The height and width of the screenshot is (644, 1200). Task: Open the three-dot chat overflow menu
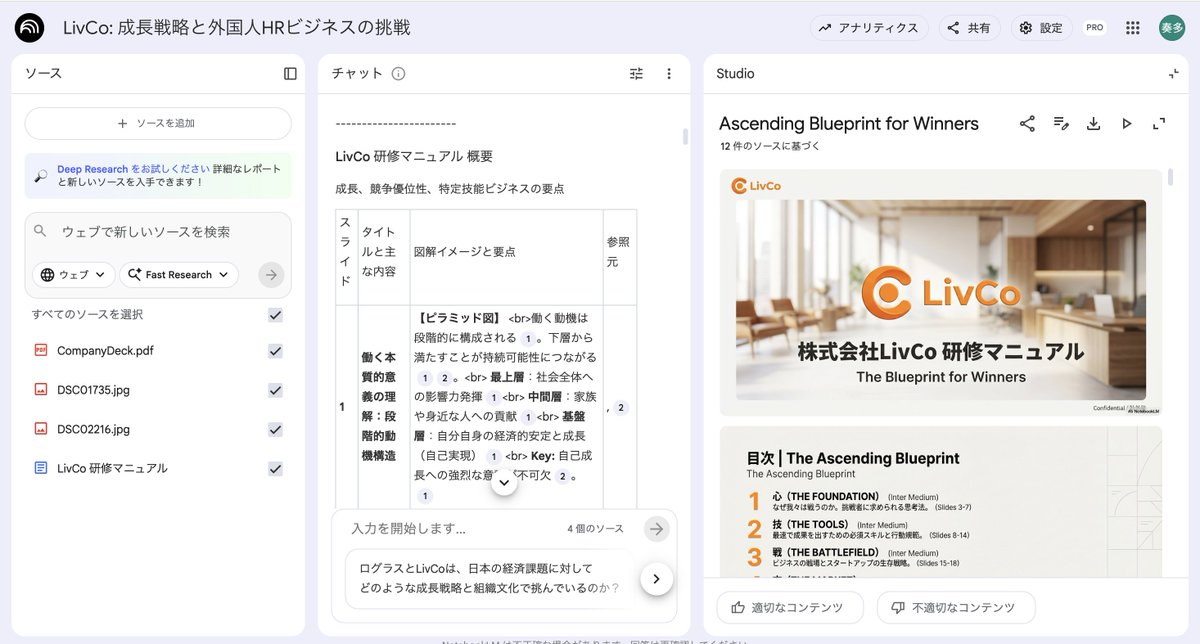(x=668, y=73)
